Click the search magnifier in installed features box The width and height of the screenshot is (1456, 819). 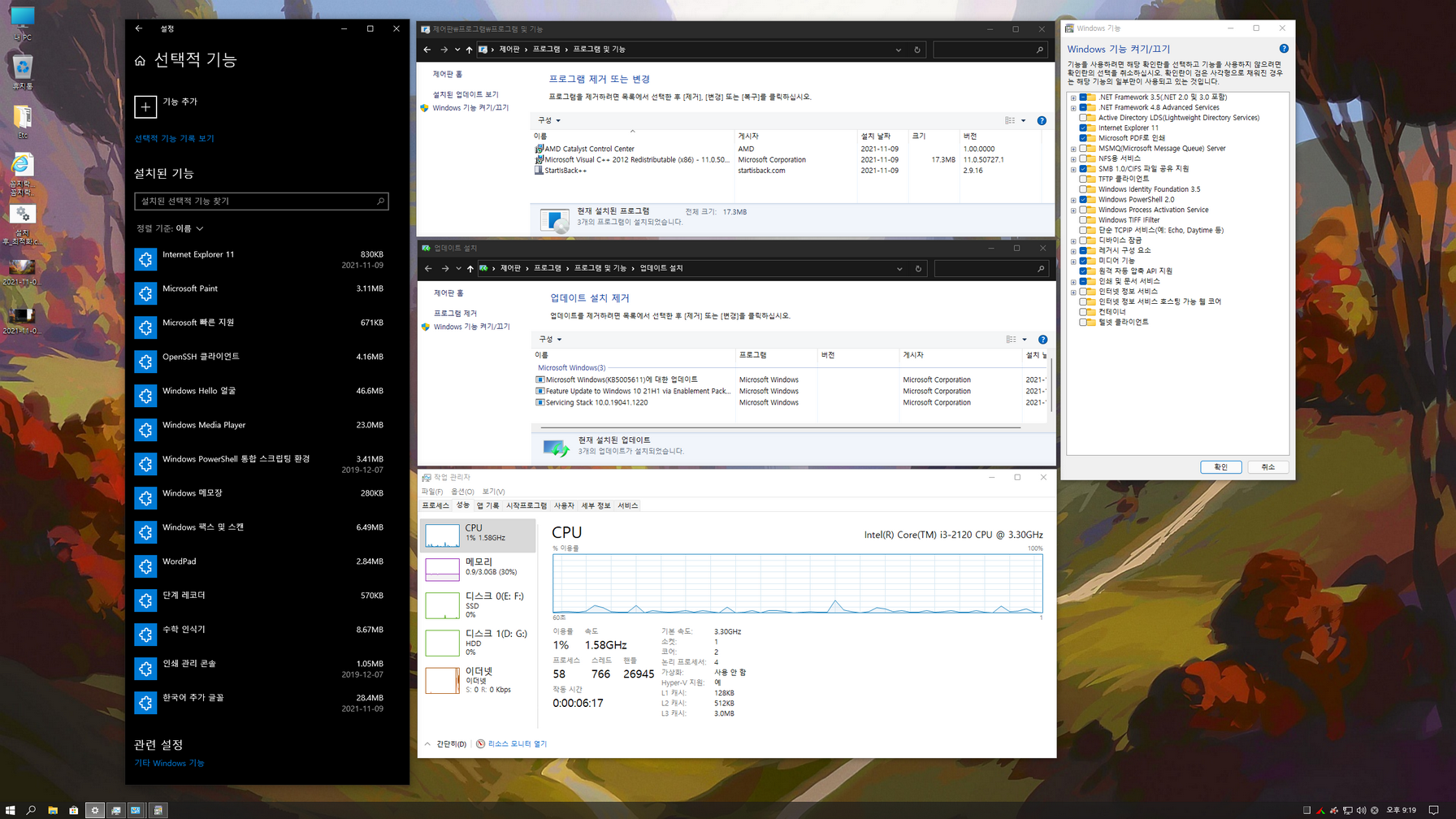point(380,201)
